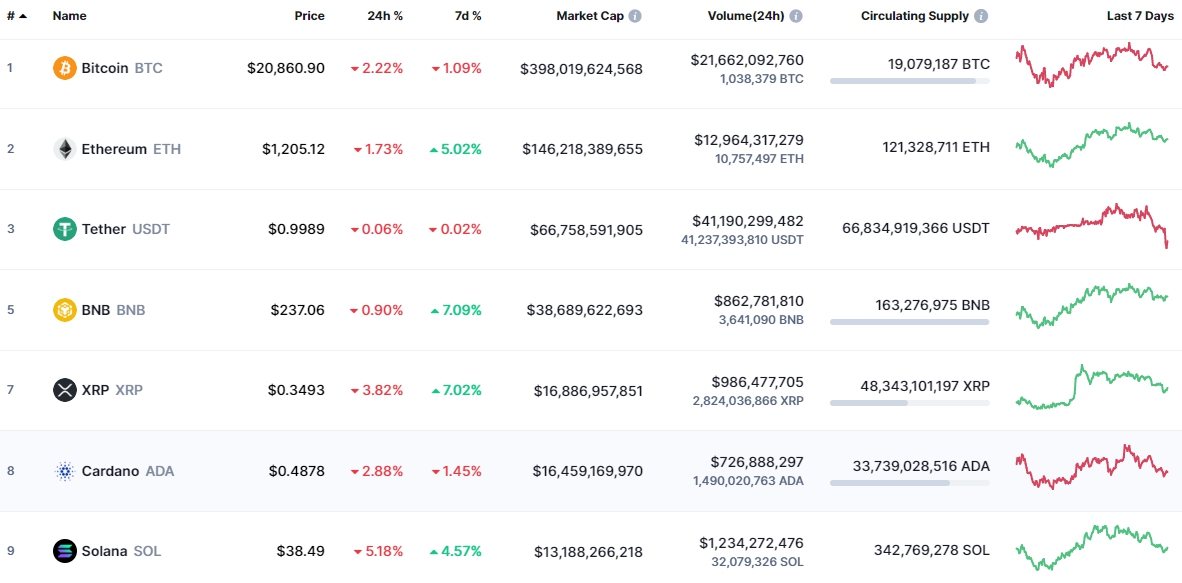Click Ethereum market cap $146,218,389,655
1182x583 pixels.
pyautogui.click(x=583, y=149)
